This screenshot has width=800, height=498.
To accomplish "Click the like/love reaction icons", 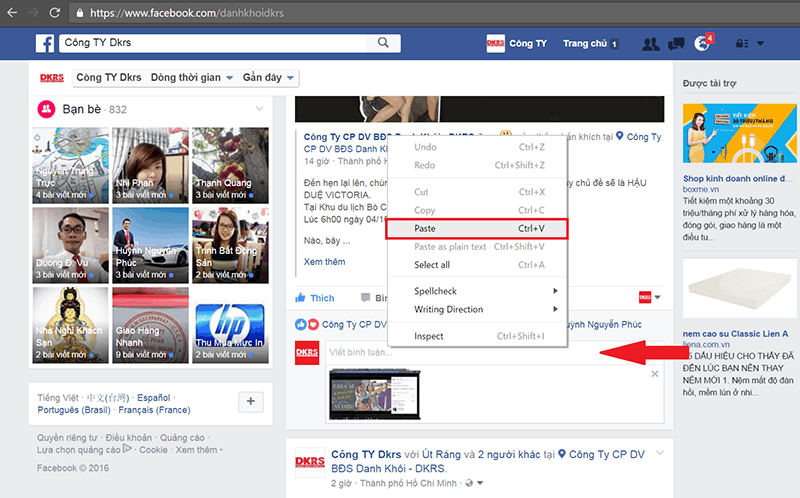I will point(307,325).
